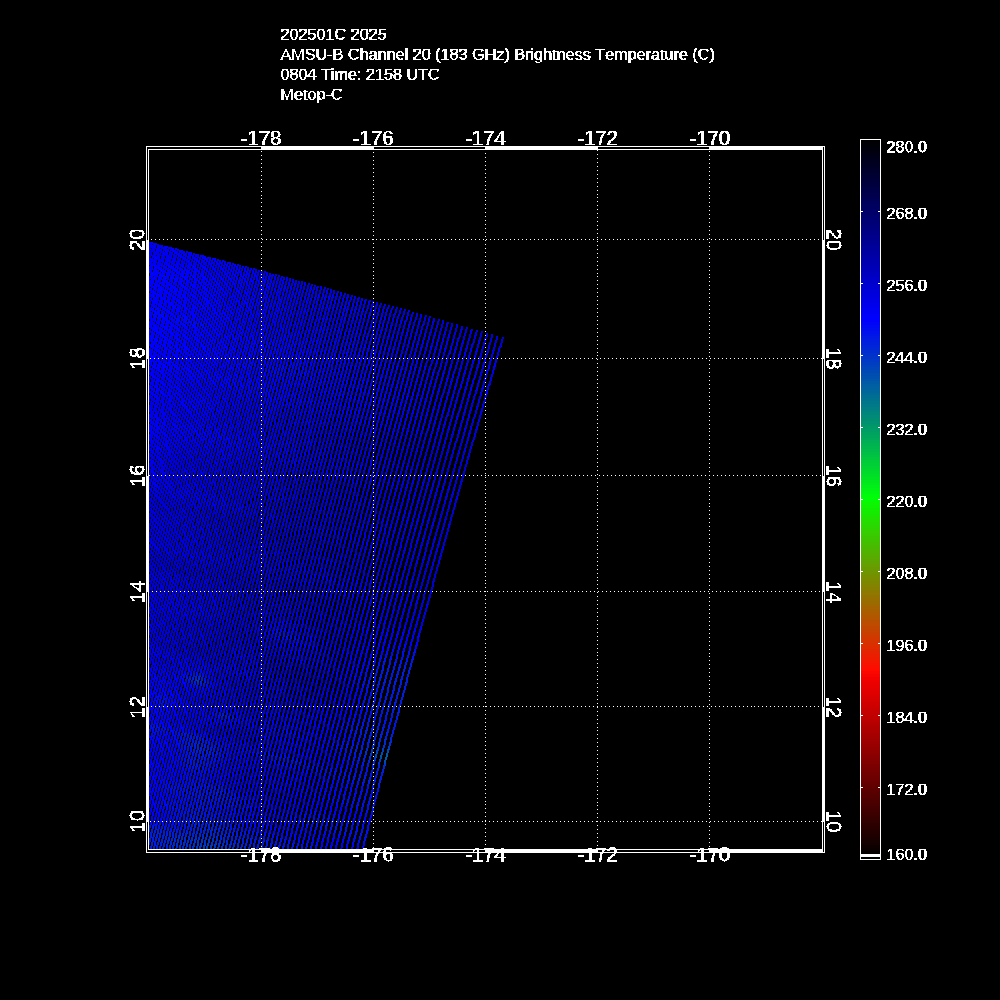
Task: Click the -178 longitude label on top axis
Action: [261, 138]
